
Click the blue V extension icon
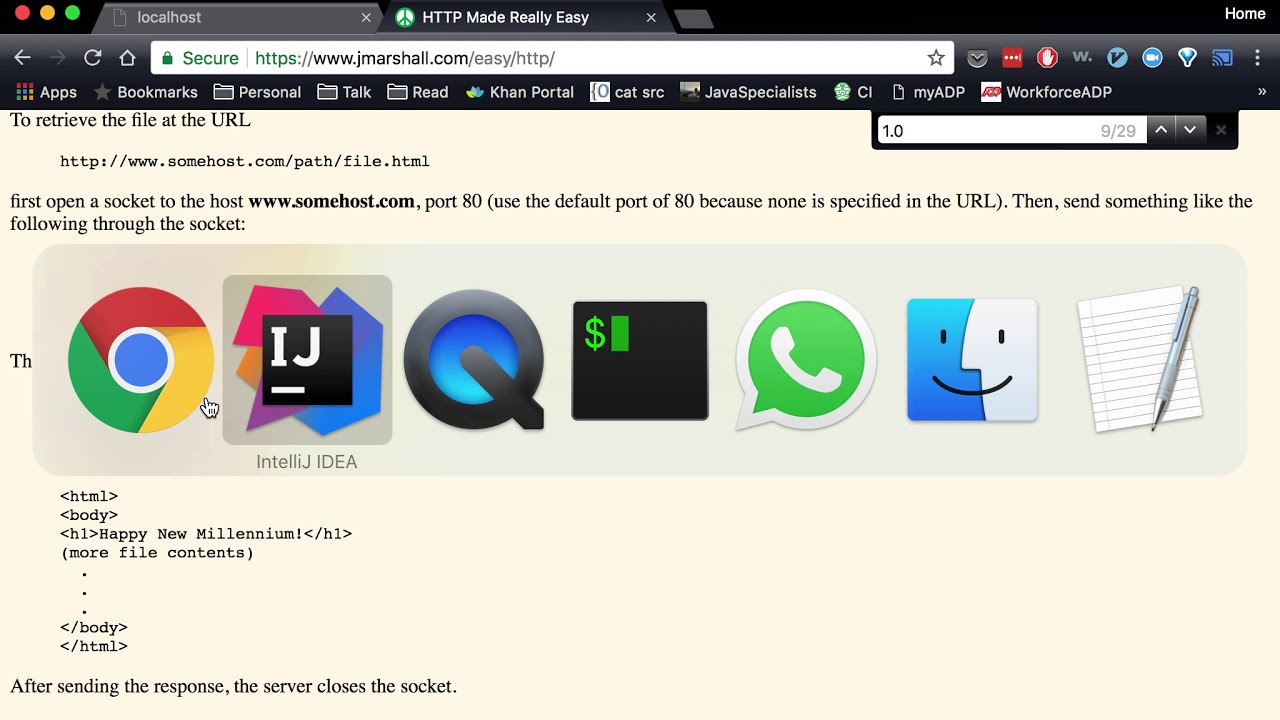pos(1117,58)
